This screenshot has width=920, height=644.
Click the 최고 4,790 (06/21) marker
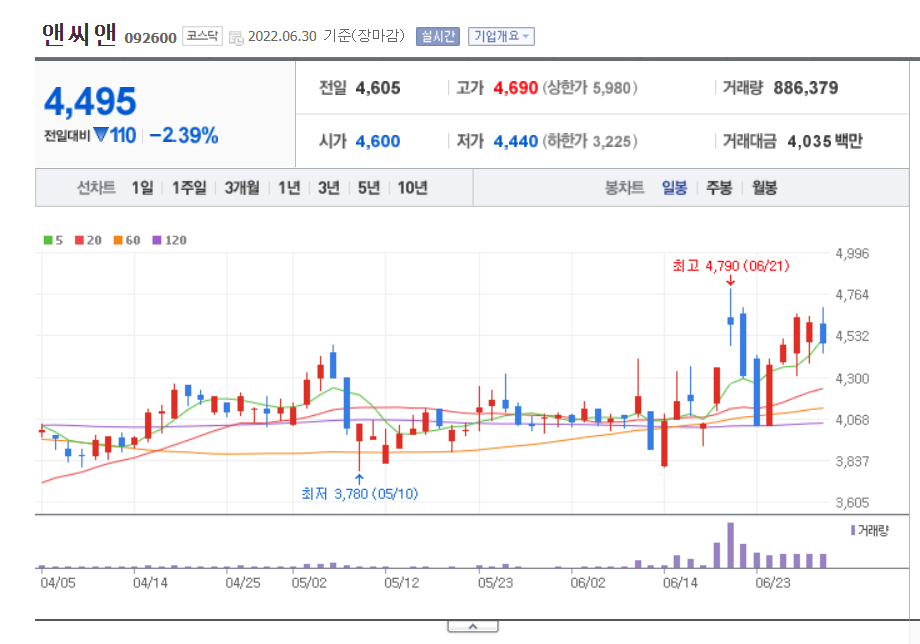[x=730, y=266]
